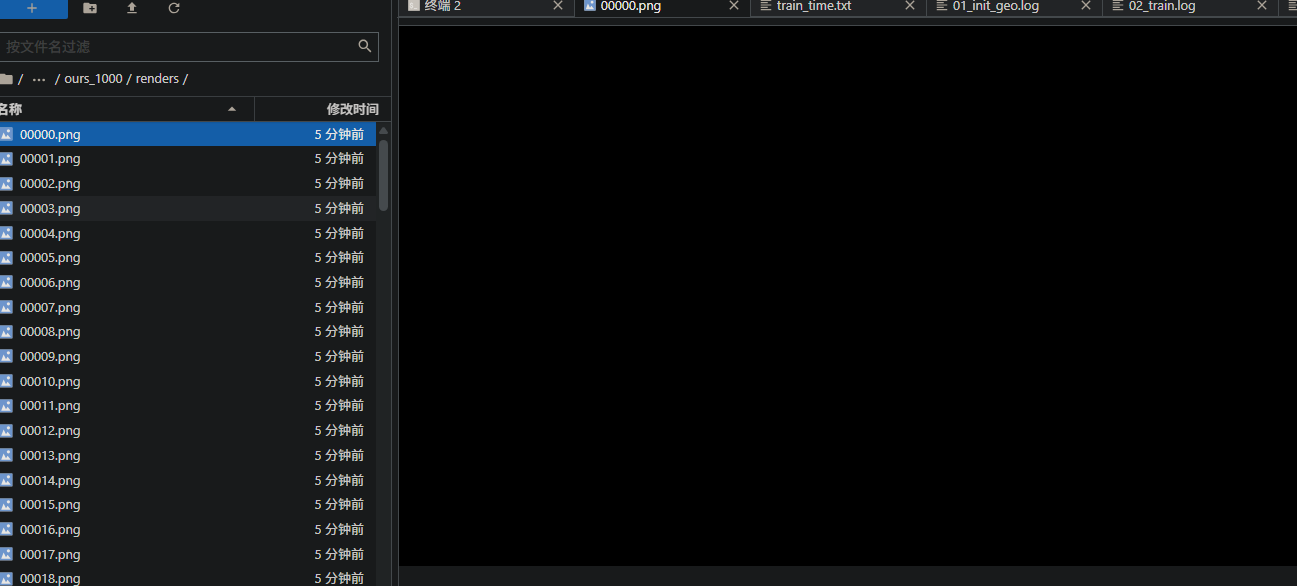Select file 00013.png
This screenshot has width=1297, height=586.
(x=188, y=455)
